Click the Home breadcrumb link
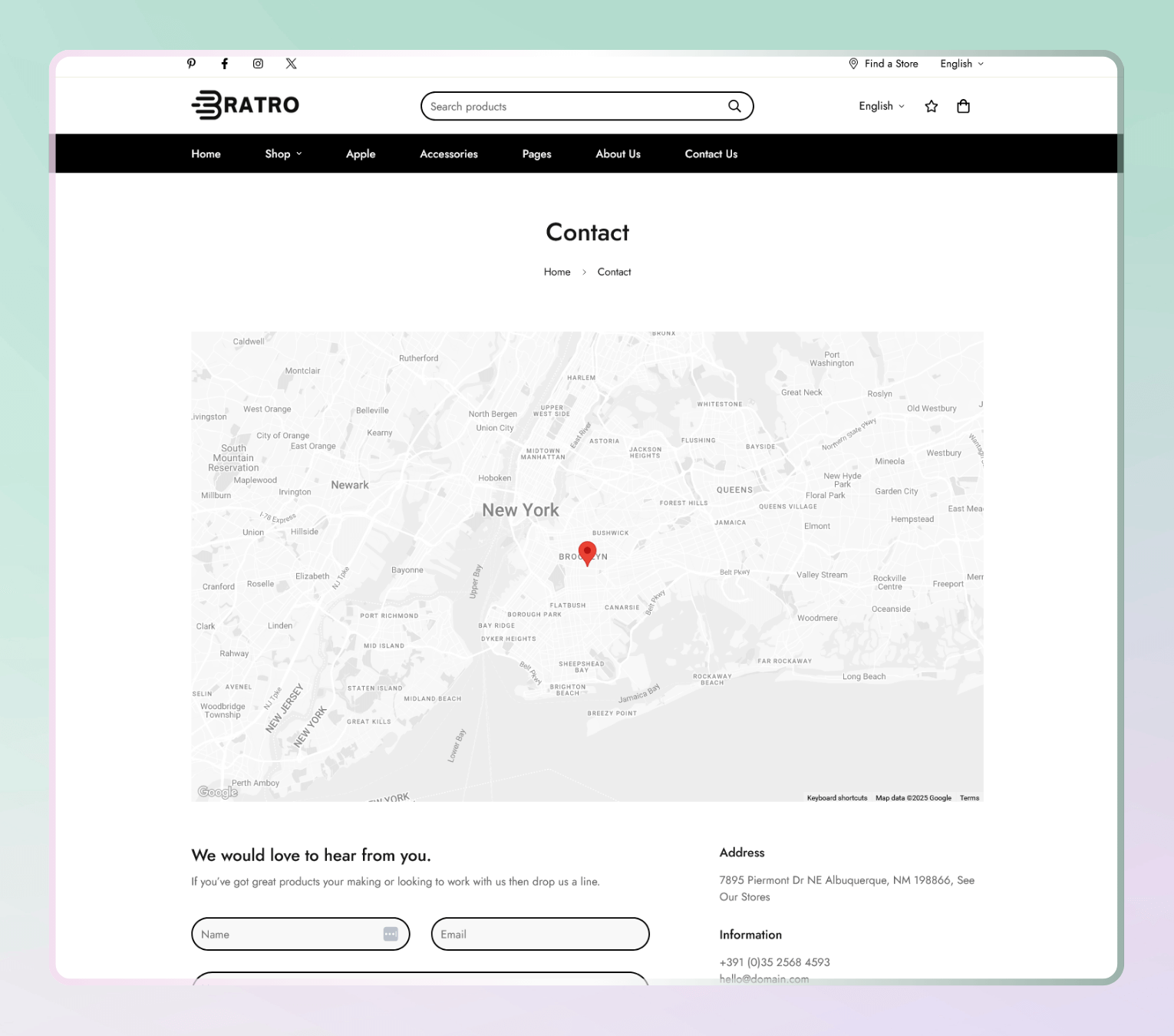1174x1036 pixels. point(557,272)
